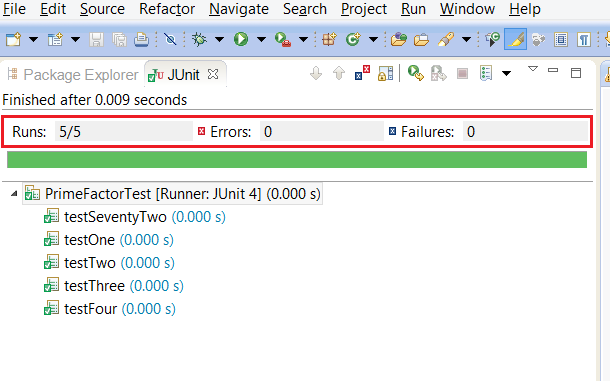
Task: Open the Search dropdown arrow
Action: coord(466,39)
